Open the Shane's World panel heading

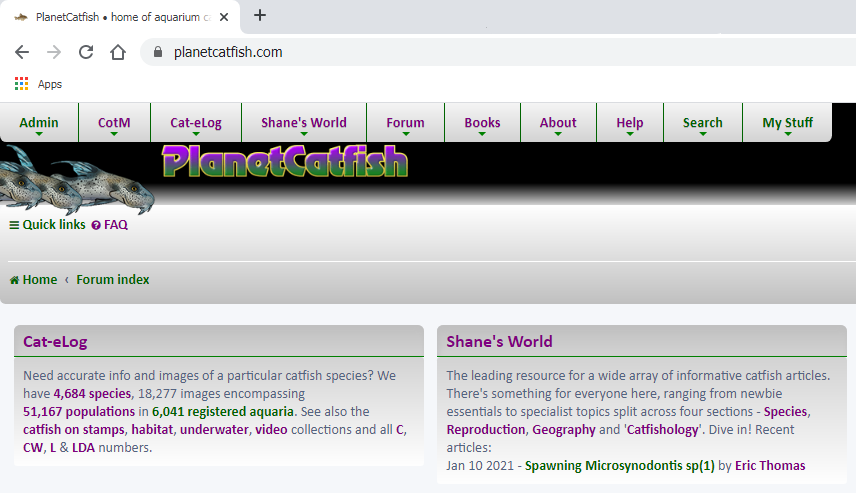(x=500, y=342)
